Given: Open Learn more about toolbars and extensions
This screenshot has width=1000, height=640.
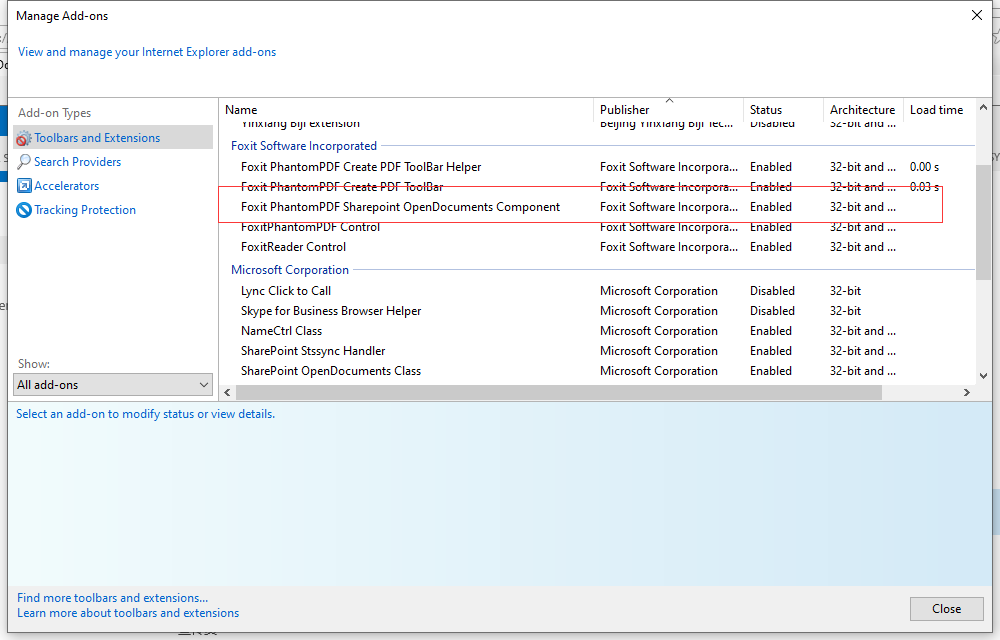Looking at the screenshot, I should coord(128,613).
